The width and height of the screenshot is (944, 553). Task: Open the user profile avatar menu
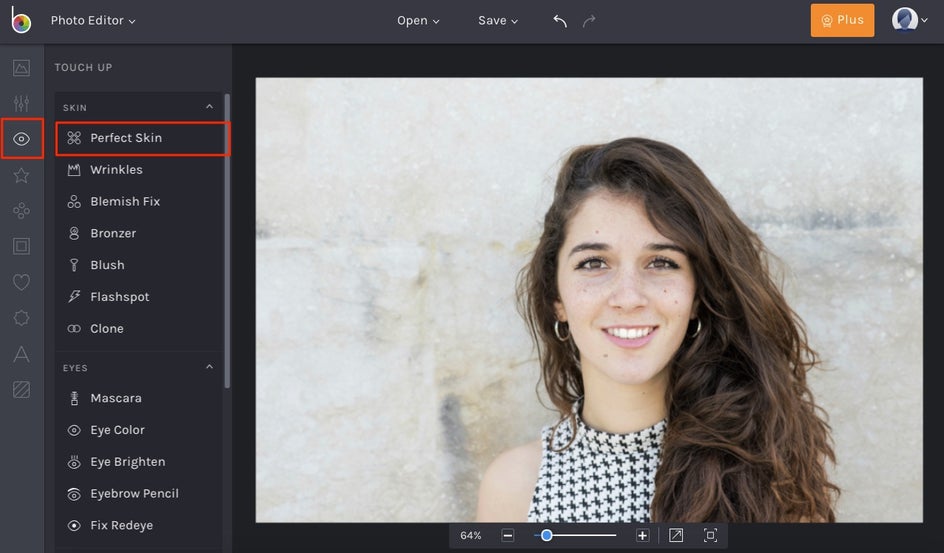(909, 20)
